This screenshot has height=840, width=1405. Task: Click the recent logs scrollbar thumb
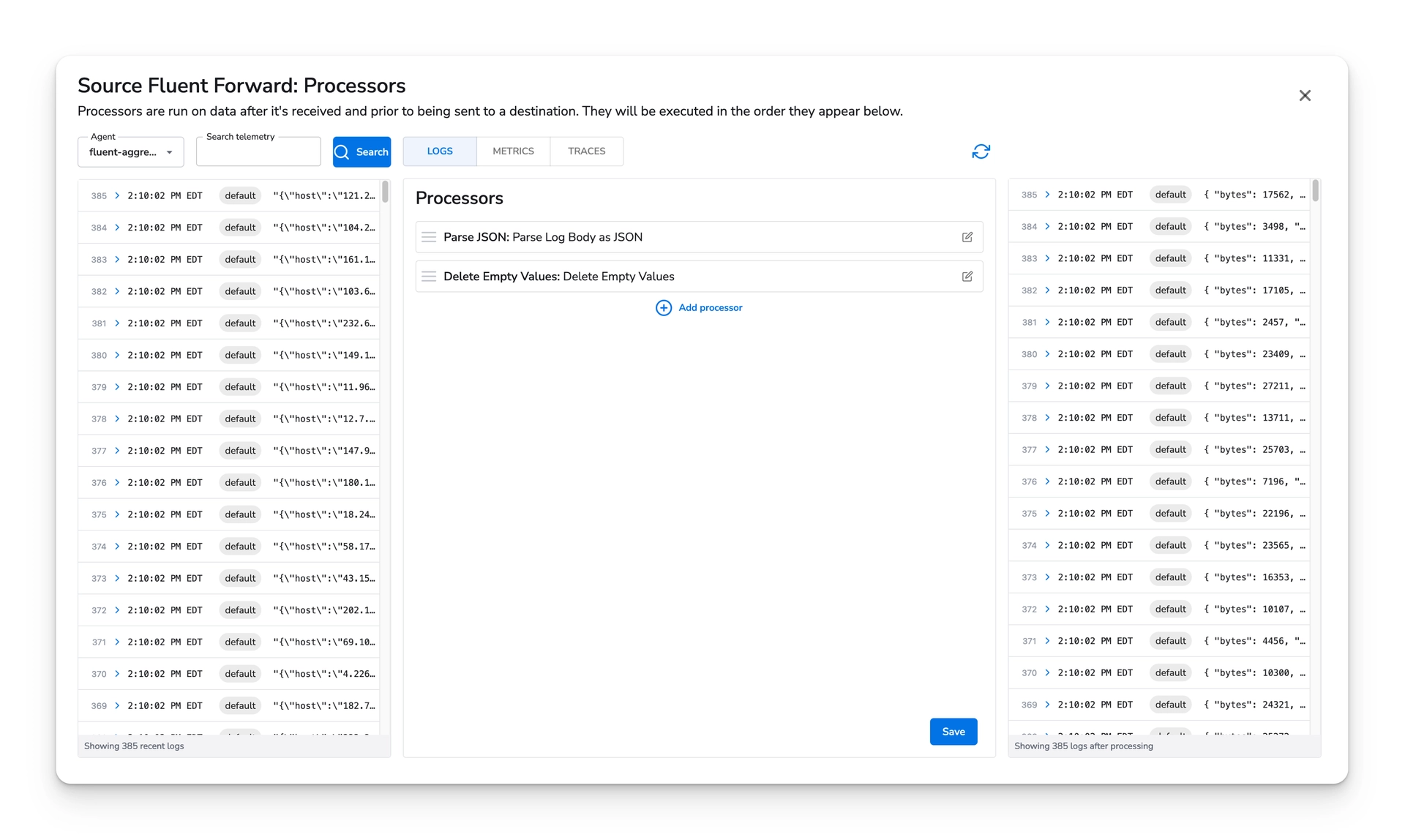click(x=385, y=192)
